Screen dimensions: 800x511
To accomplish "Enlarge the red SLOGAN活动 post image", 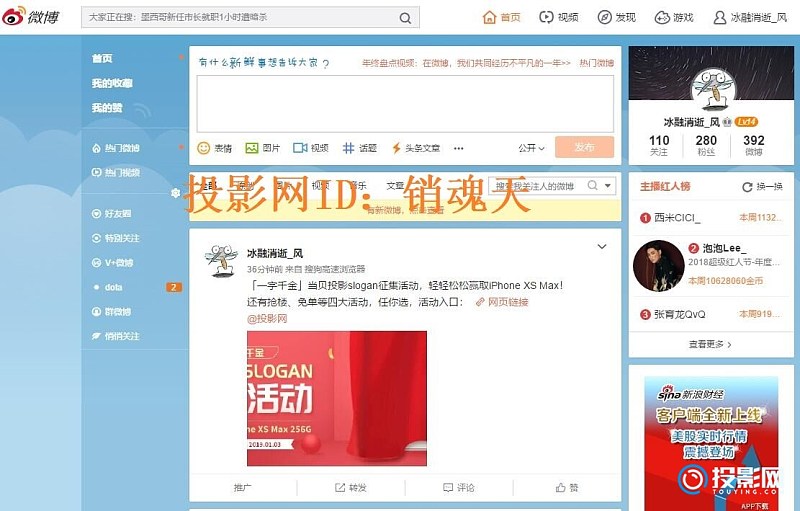I will click(337, 398).
